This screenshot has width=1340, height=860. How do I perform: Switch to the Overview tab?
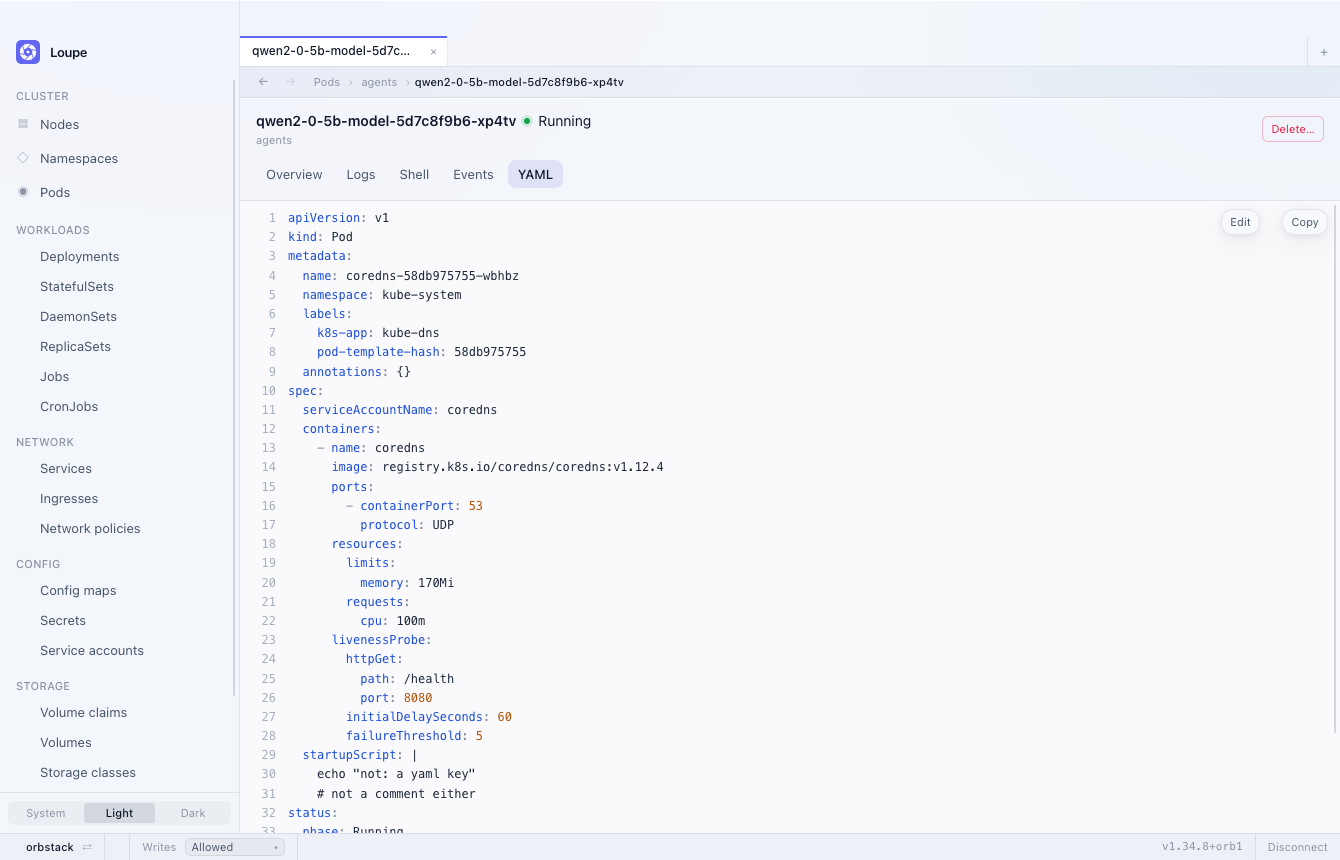pos(294,174)
